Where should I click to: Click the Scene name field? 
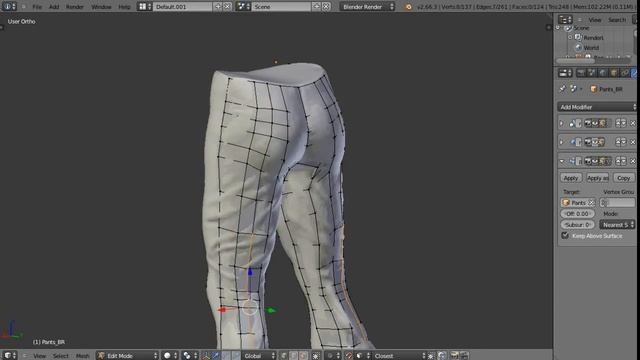281,7
